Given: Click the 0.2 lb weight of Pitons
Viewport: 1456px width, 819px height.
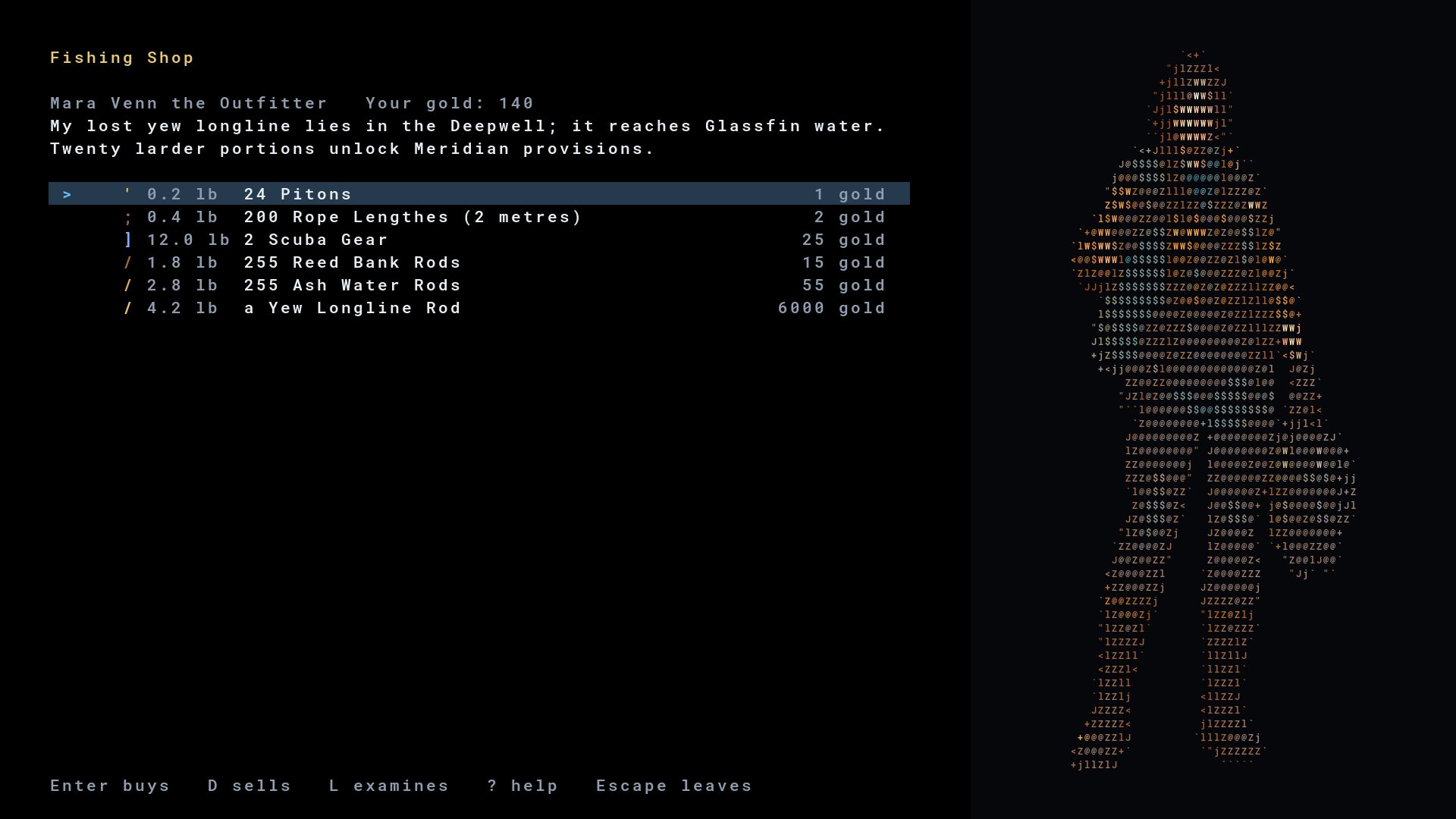Looking at the screenshot, I should click(x=183, y=194).
